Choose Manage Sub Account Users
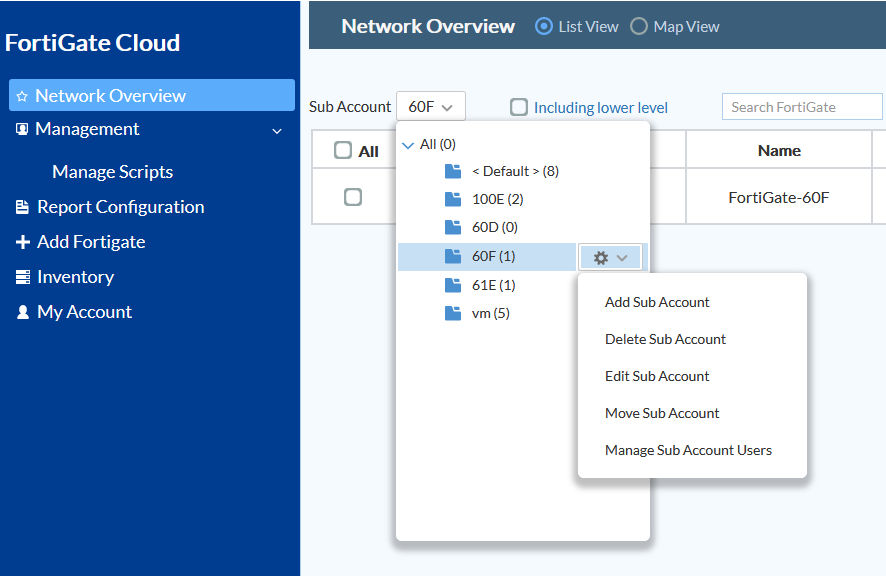 [x=688, y=451]
